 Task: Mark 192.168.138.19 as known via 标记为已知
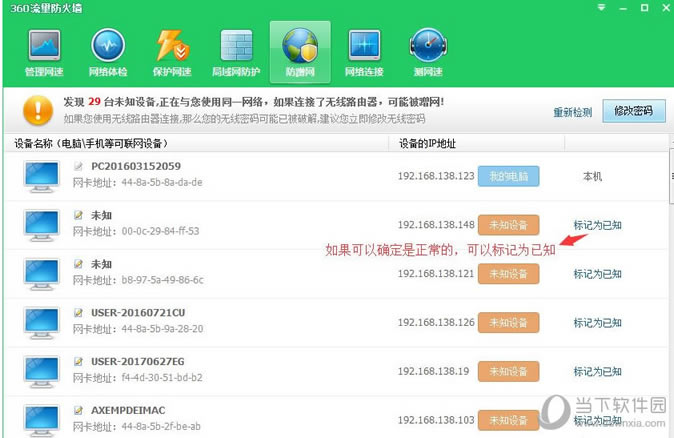[597, 371]
